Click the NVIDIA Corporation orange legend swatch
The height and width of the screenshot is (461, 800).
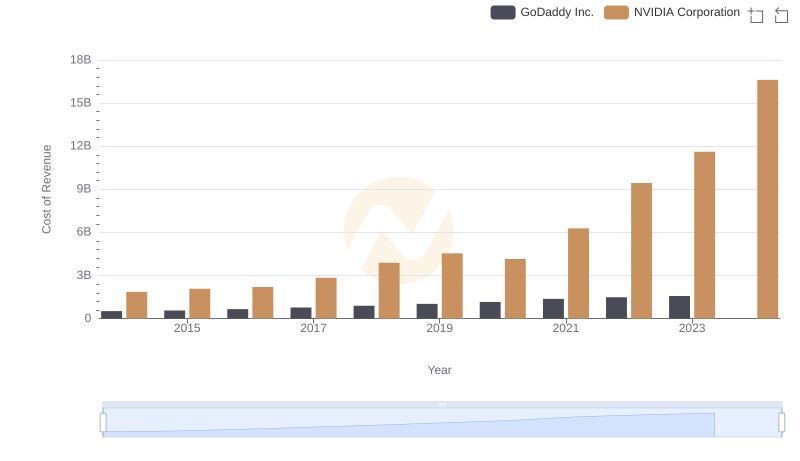point(616,12)
